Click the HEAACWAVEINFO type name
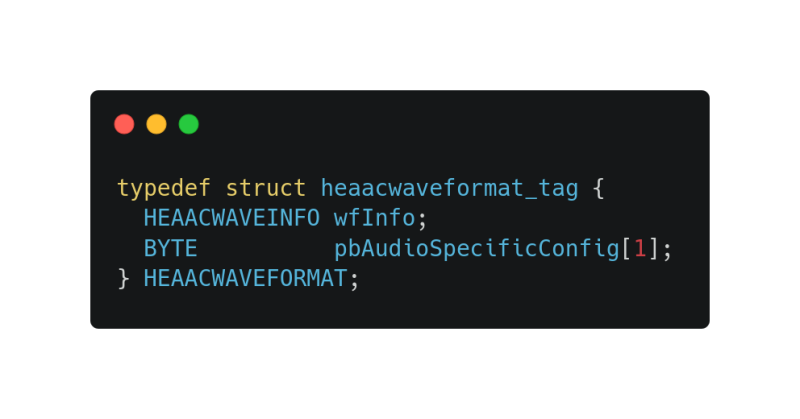Screen dimensions: 800x419 click(232, 218)
